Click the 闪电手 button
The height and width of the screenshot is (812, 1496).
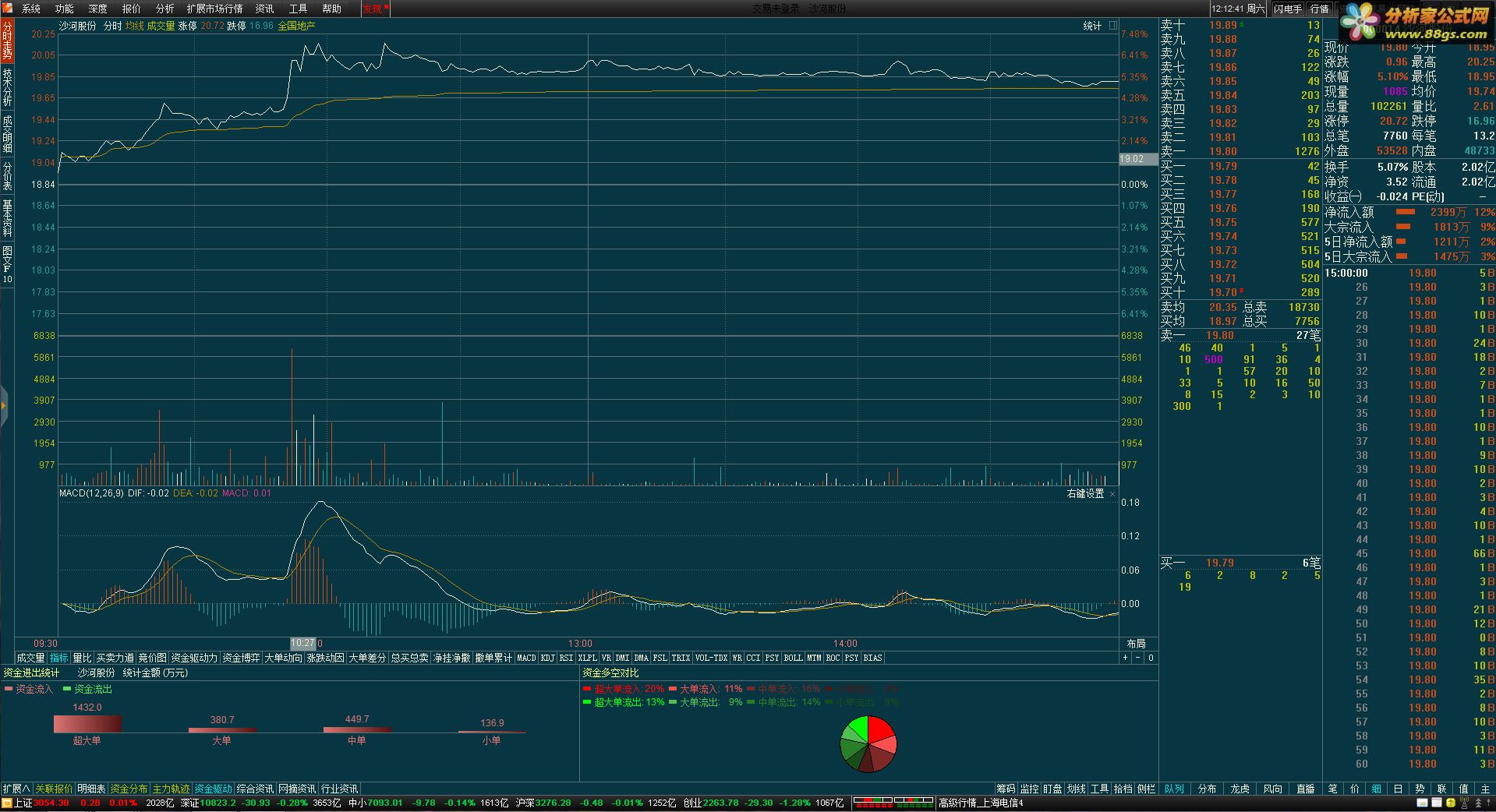point(1288,9)
